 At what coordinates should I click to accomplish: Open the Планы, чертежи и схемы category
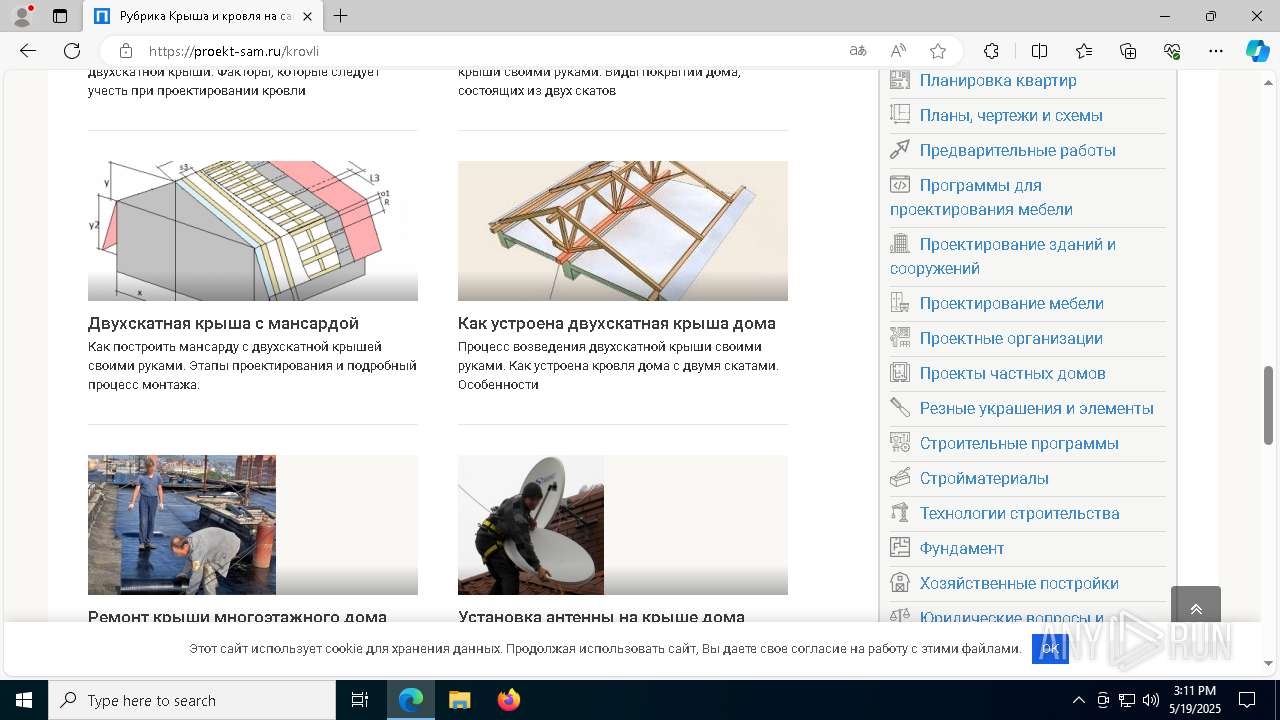[1011, 115]
